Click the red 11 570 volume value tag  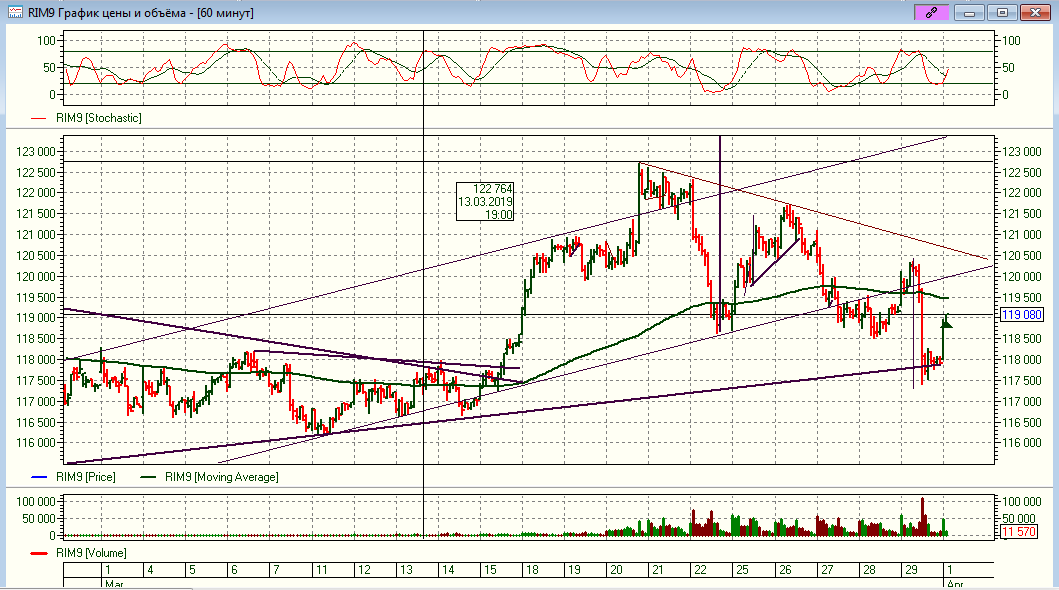[x=1020, y=533]
